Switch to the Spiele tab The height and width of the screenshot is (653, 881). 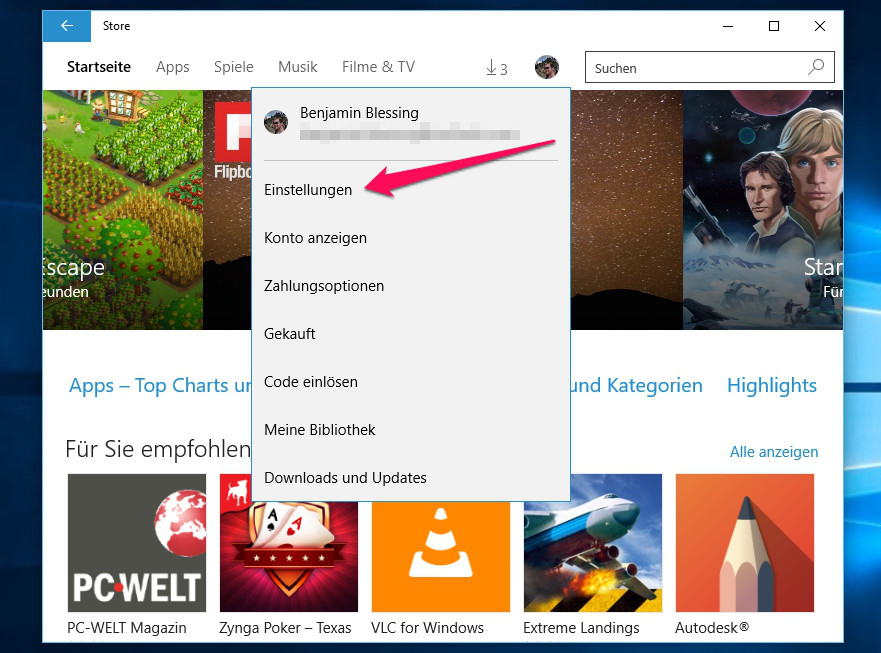234,67
